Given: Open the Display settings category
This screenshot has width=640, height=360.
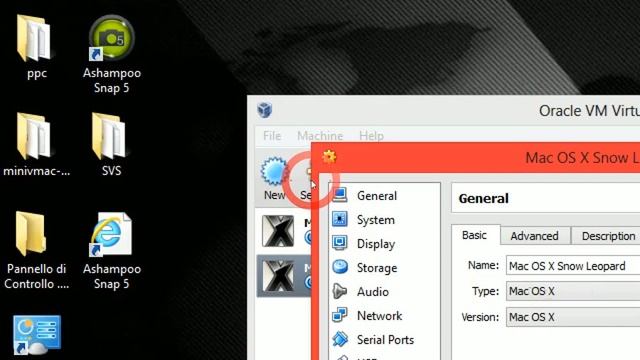Looking at the screenshot, I should pos(376,244).
